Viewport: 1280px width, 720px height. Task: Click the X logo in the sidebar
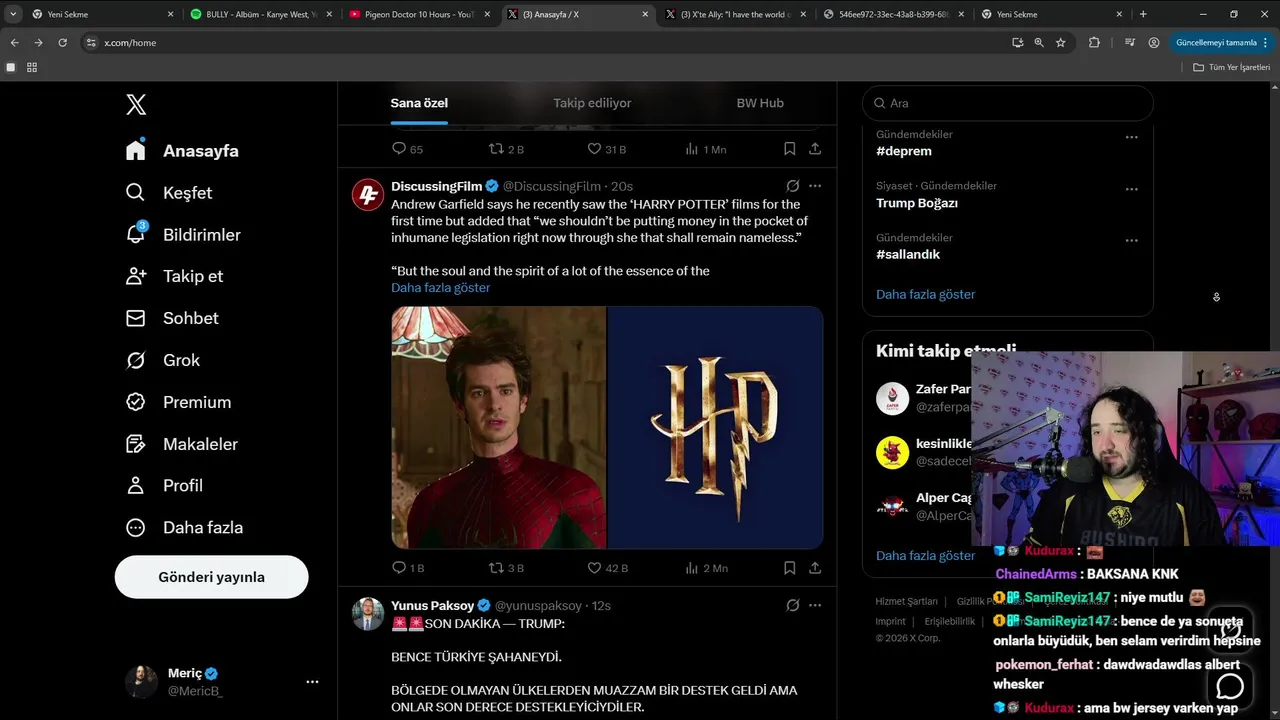point(136,104)
